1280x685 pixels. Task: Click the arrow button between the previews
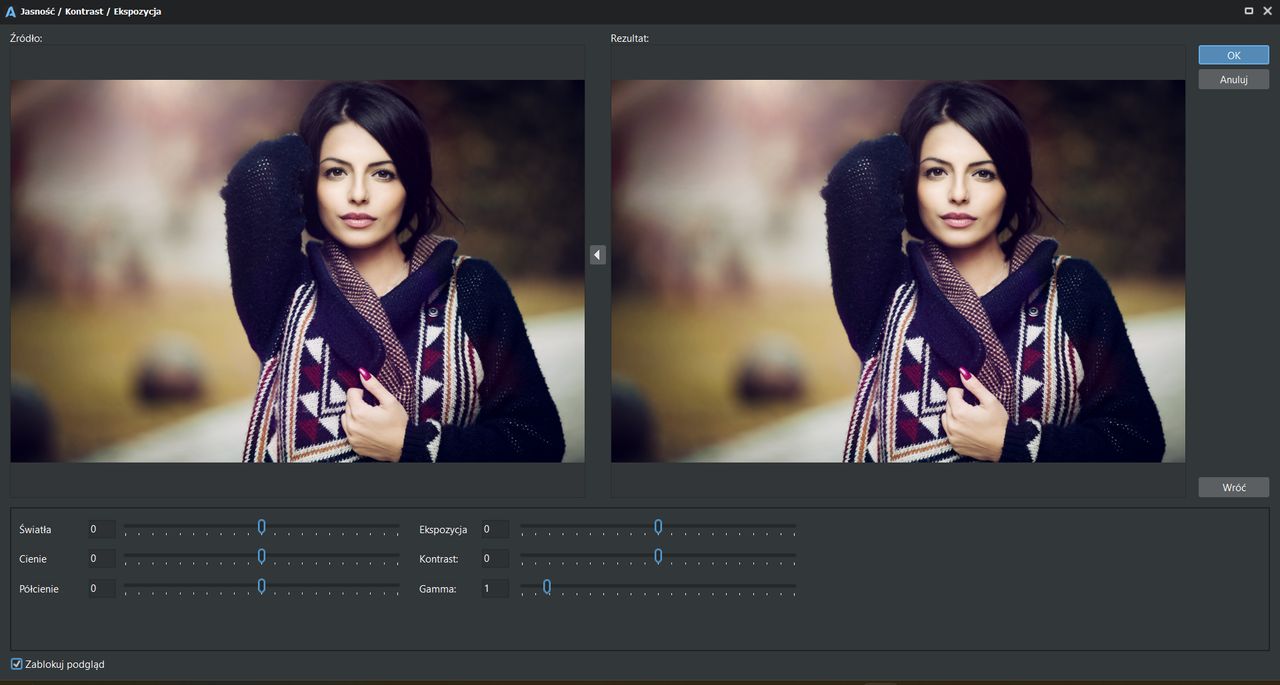point(597,255)
